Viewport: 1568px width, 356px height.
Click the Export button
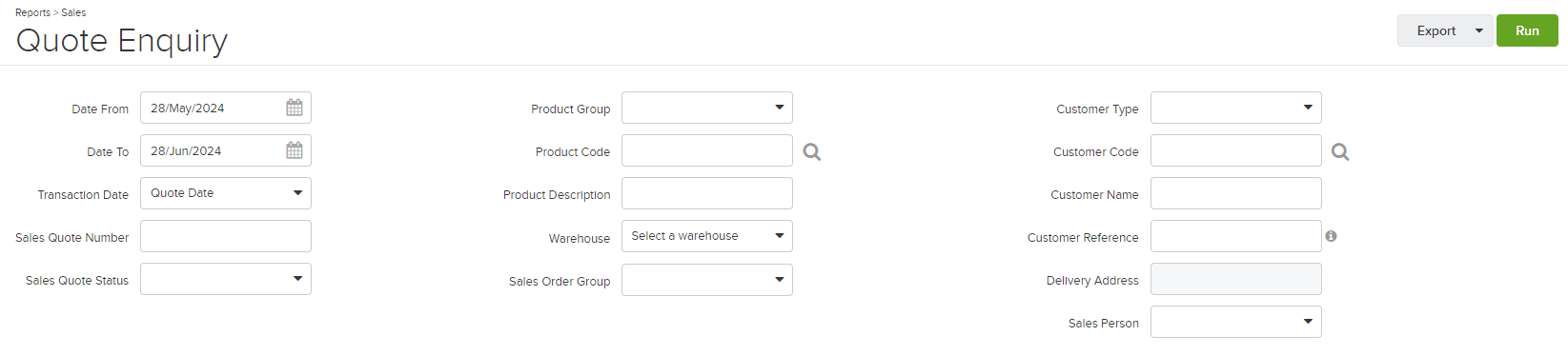[x=1435, y=30]
